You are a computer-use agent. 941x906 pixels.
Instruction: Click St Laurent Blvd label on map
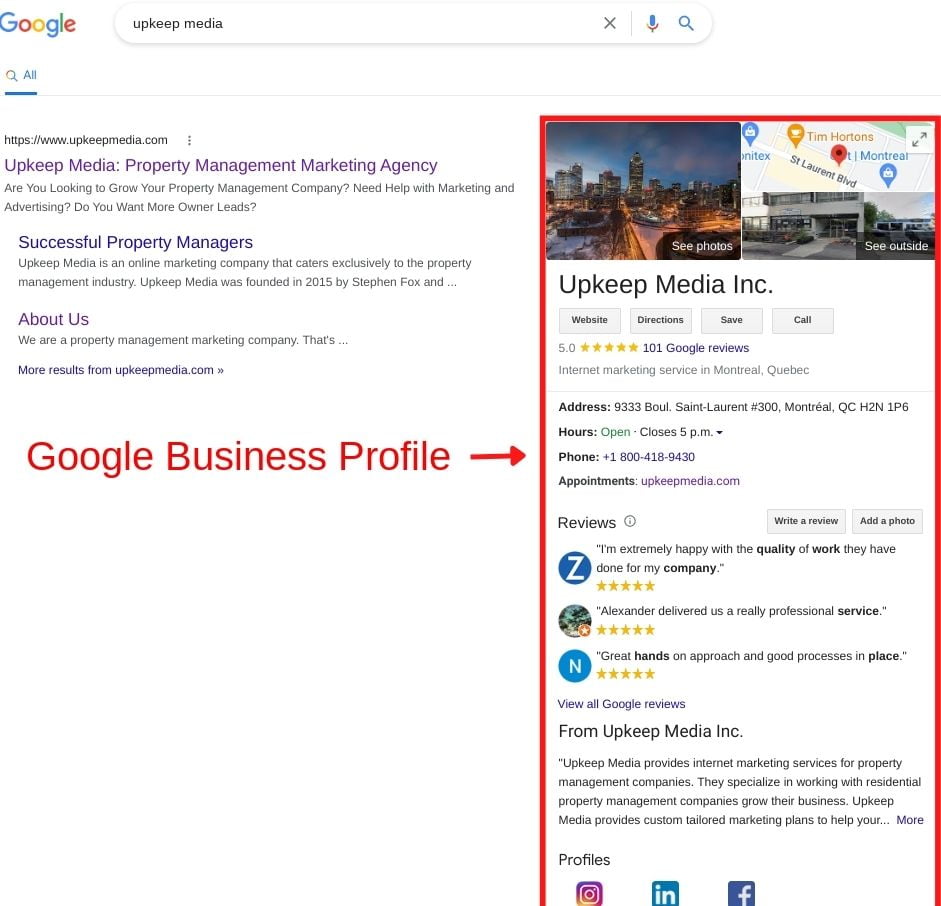click(x=823, y=171)
